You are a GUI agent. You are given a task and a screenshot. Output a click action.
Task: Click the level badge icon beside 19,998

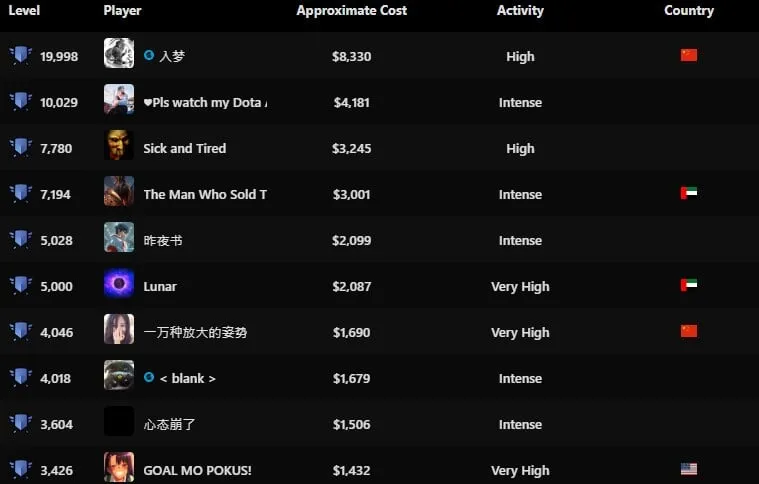click(21, 55)
